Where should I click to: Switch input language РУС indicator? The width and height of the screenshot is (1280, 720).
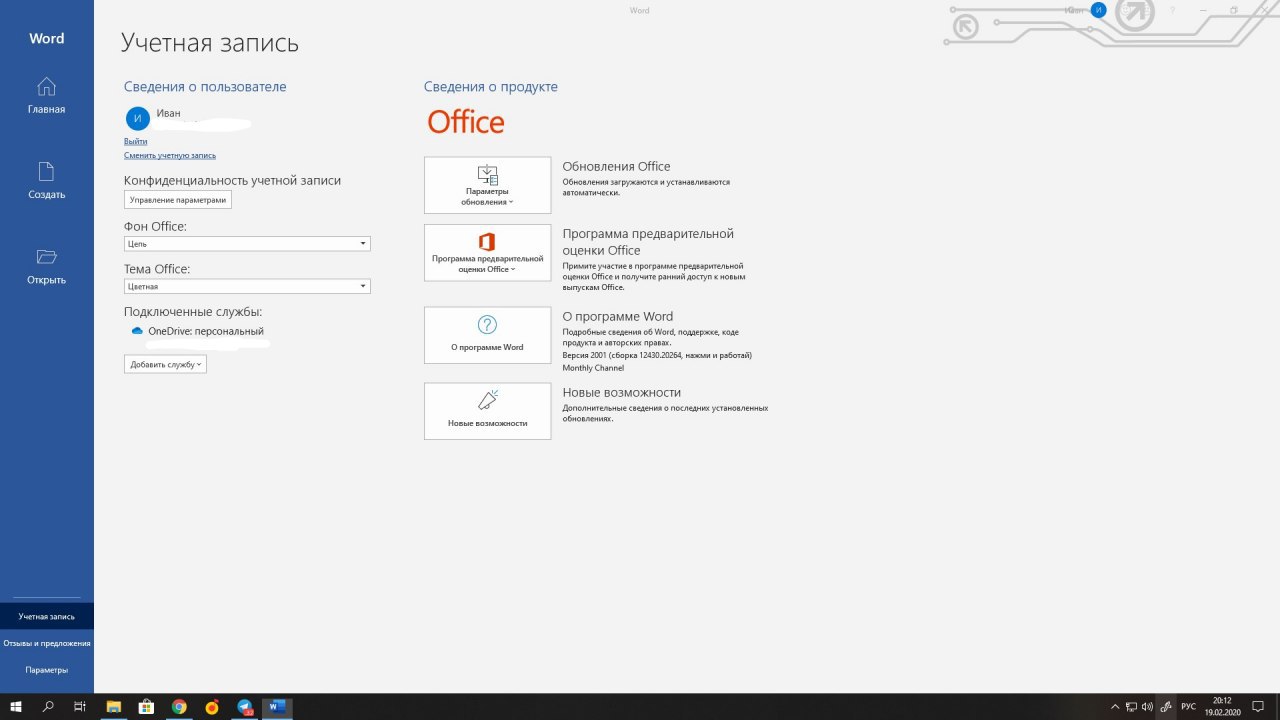[x=1189, y=707]
